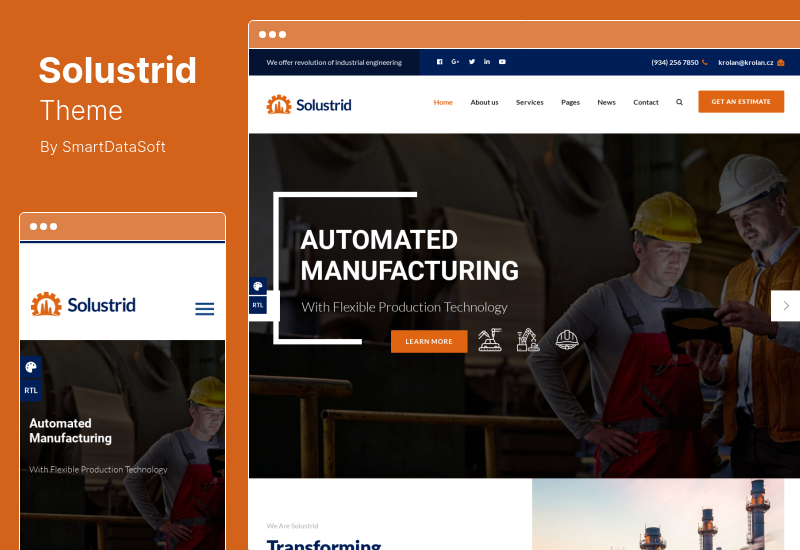This screenshot has height=550, width=800.
Task: Click the oil pump icon in hero
Action: 490,340
